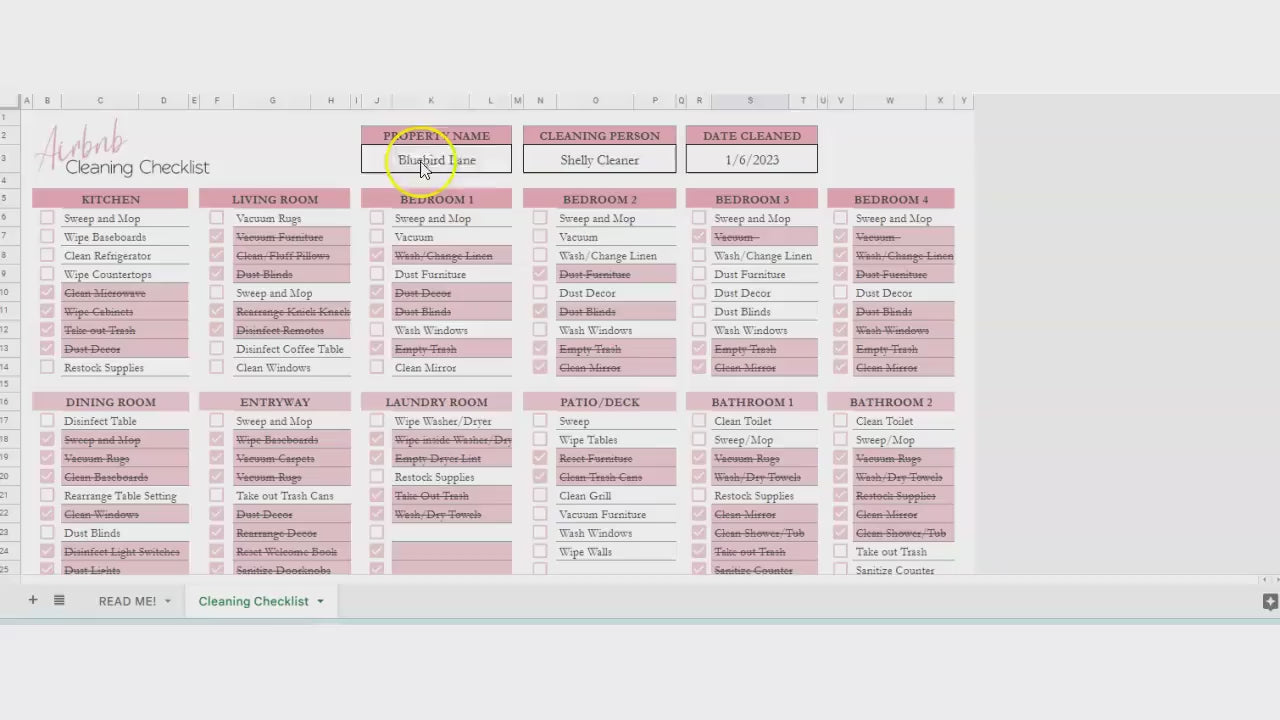Uncheck Bedroom 3 Empty Trash checkbox

pos(699,349)
